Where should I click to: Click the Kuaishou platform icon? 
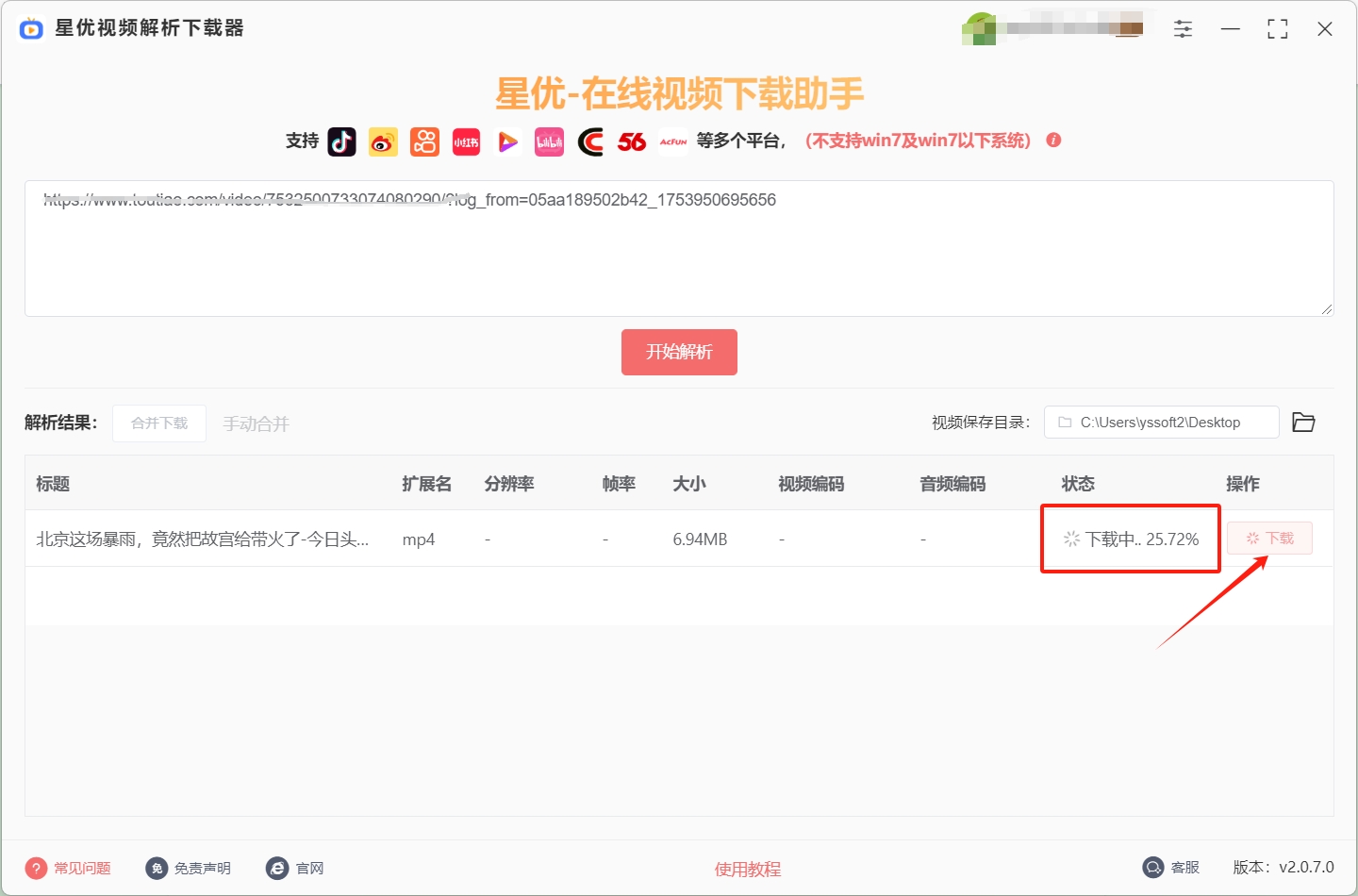point(424,141)
